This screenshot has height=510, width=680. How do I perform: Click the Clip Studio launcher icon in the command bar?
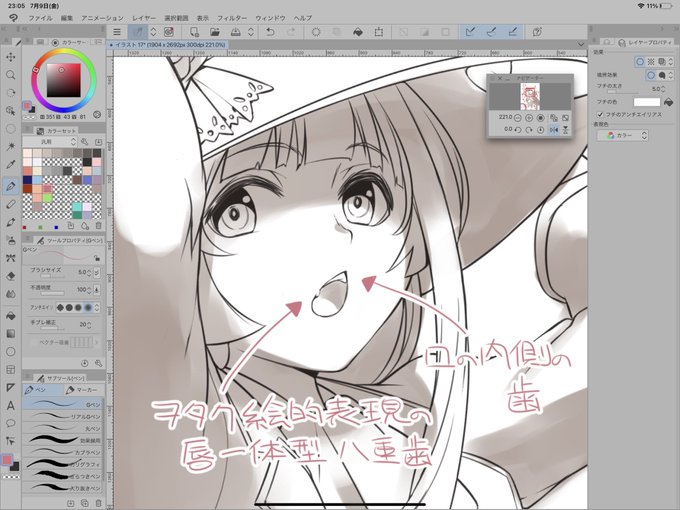[x=169, y=32]
